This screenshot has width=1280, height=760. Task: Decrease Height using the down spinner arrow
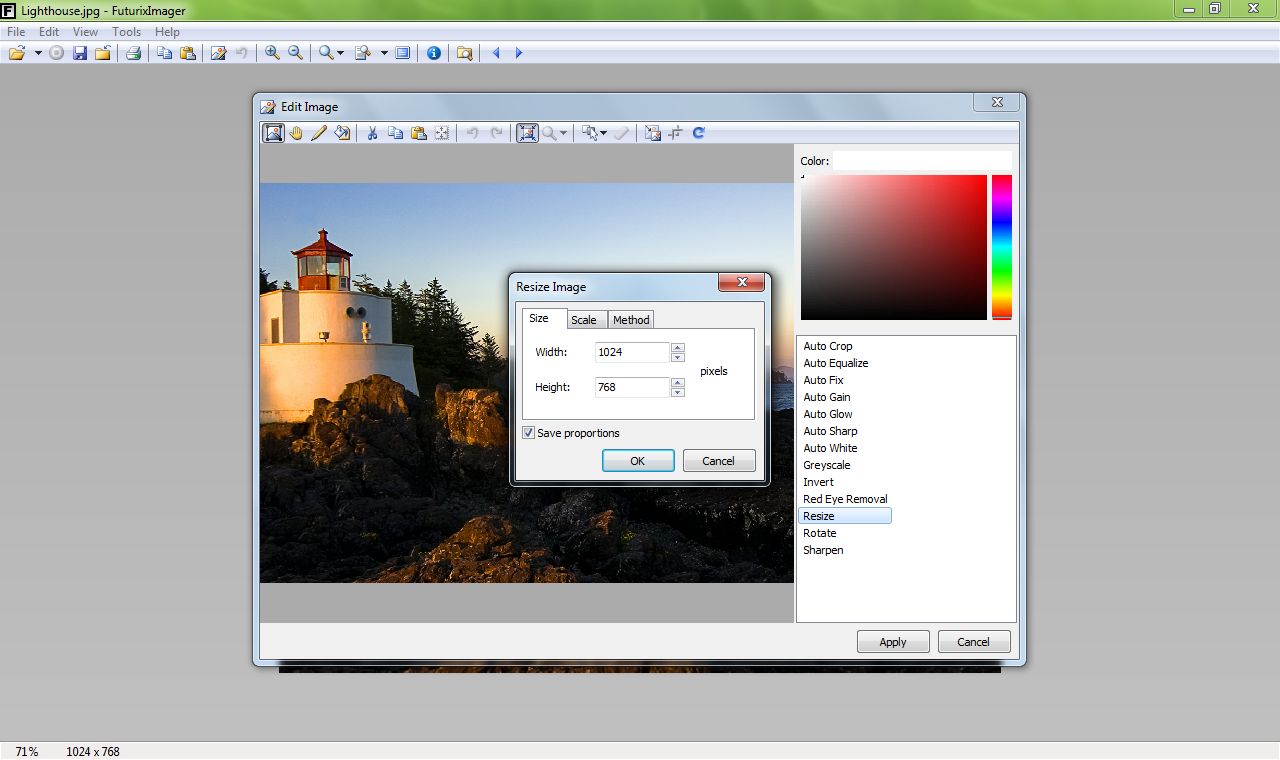point(678,392)
